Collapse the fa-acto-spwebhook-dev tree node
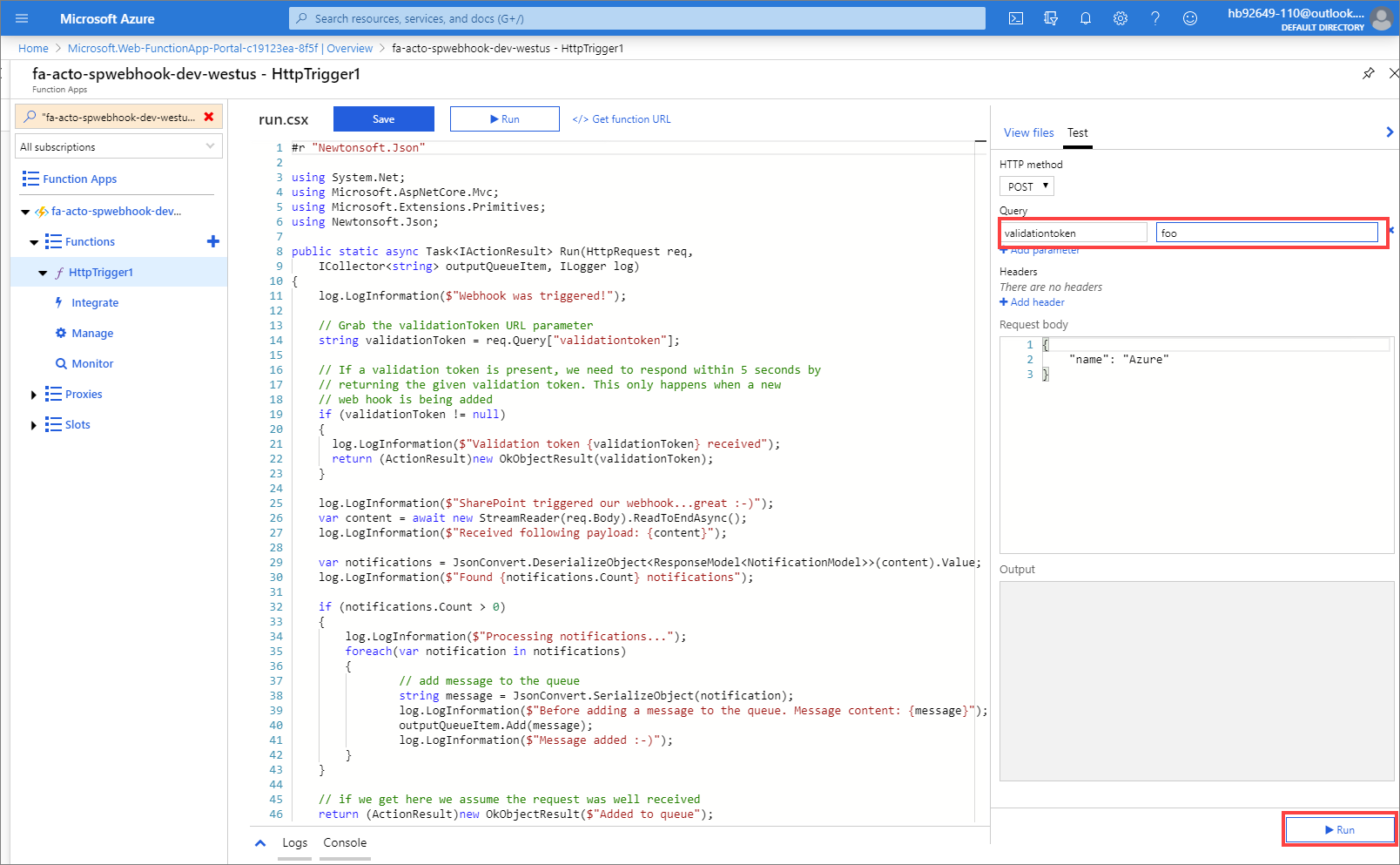The height and width of the screenshot is (865, 1400). (25, 212)
